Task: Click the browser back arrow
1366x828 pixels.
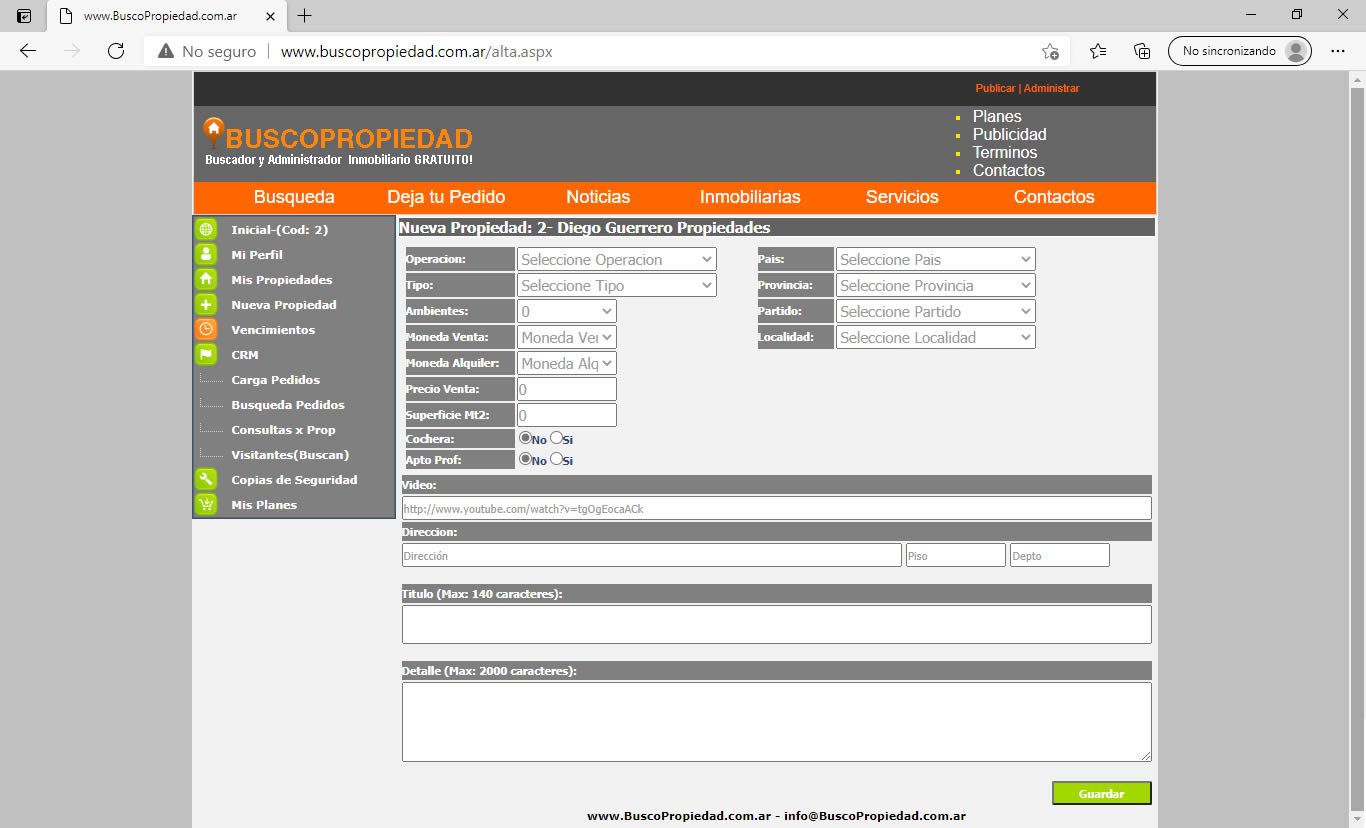Action: coord(27,51)
